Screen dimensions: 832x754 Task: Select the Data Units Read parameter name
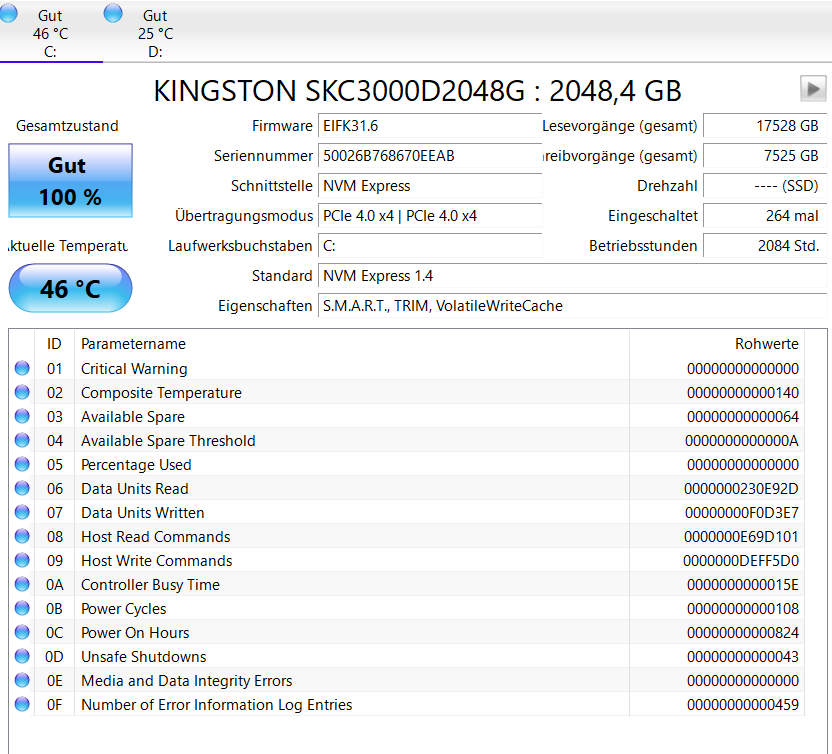tap(135, 489)
